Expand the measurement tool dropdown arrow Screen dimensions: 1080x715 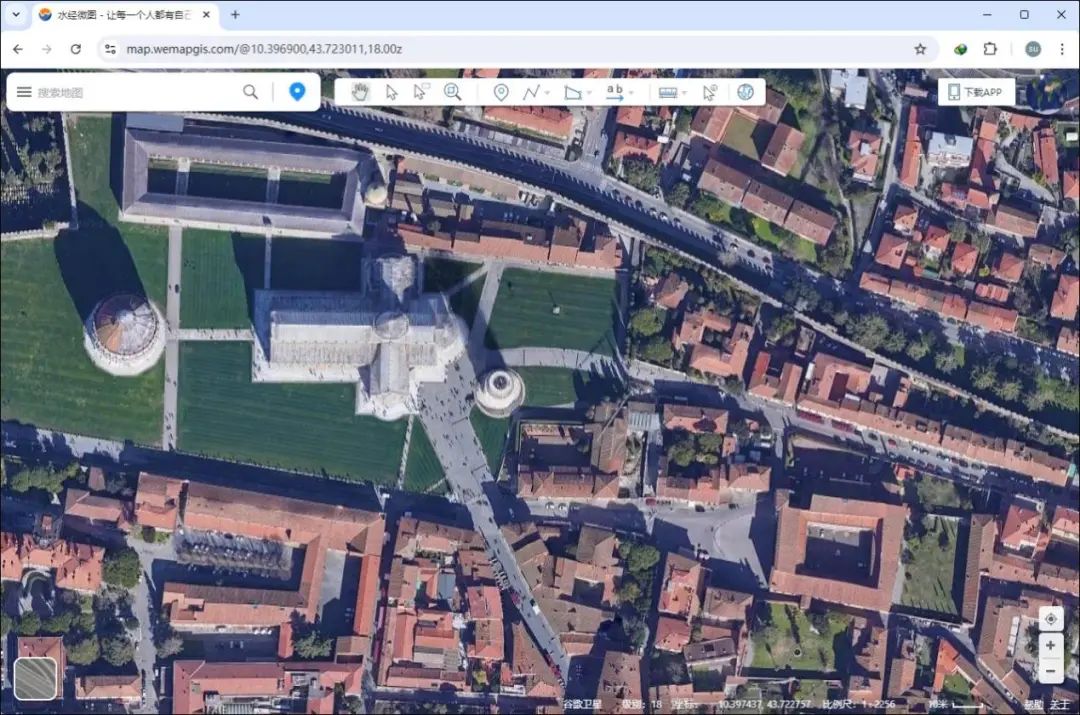pos(685,93)
